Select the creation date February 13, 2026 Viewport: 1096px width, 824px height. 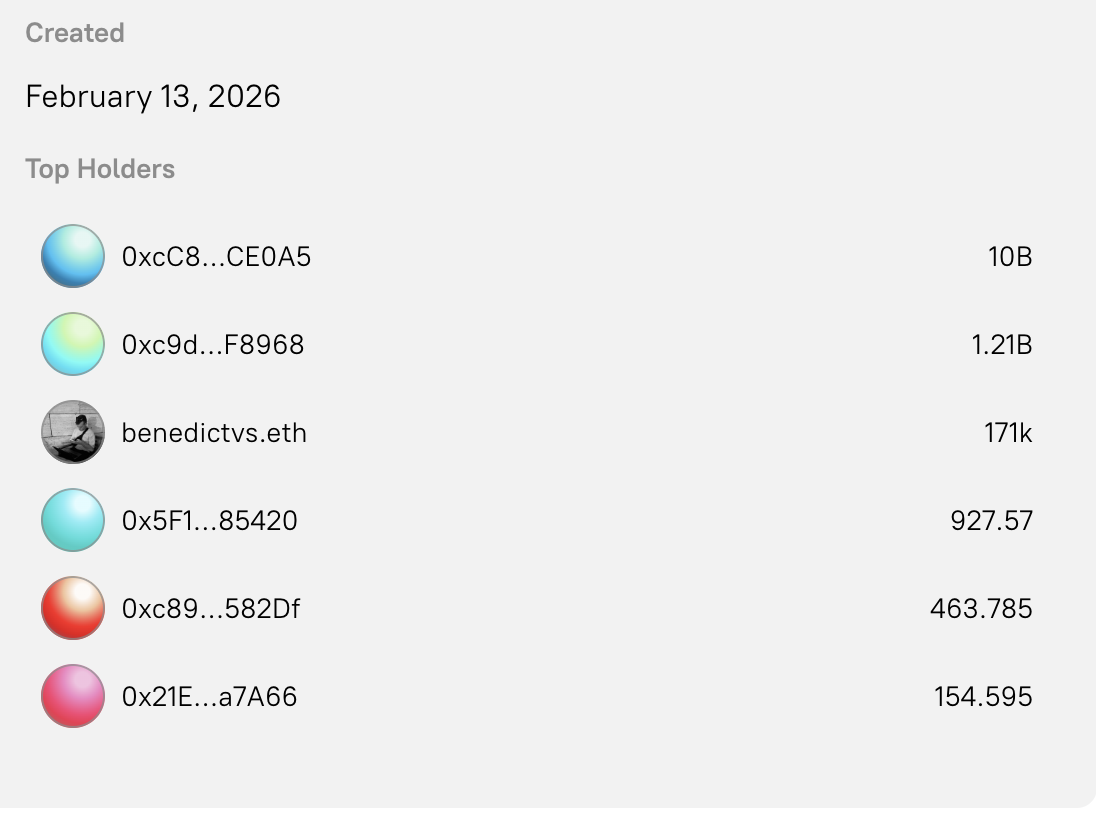[x=153, y=96]
